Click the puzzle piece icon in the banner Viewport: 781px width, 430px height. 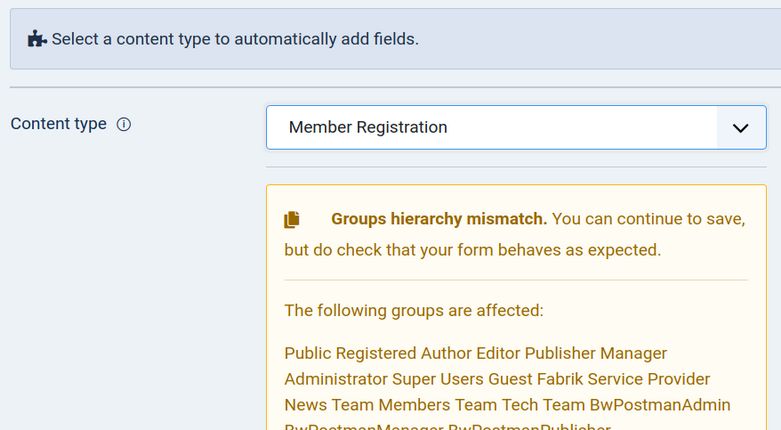click(37, 40)
